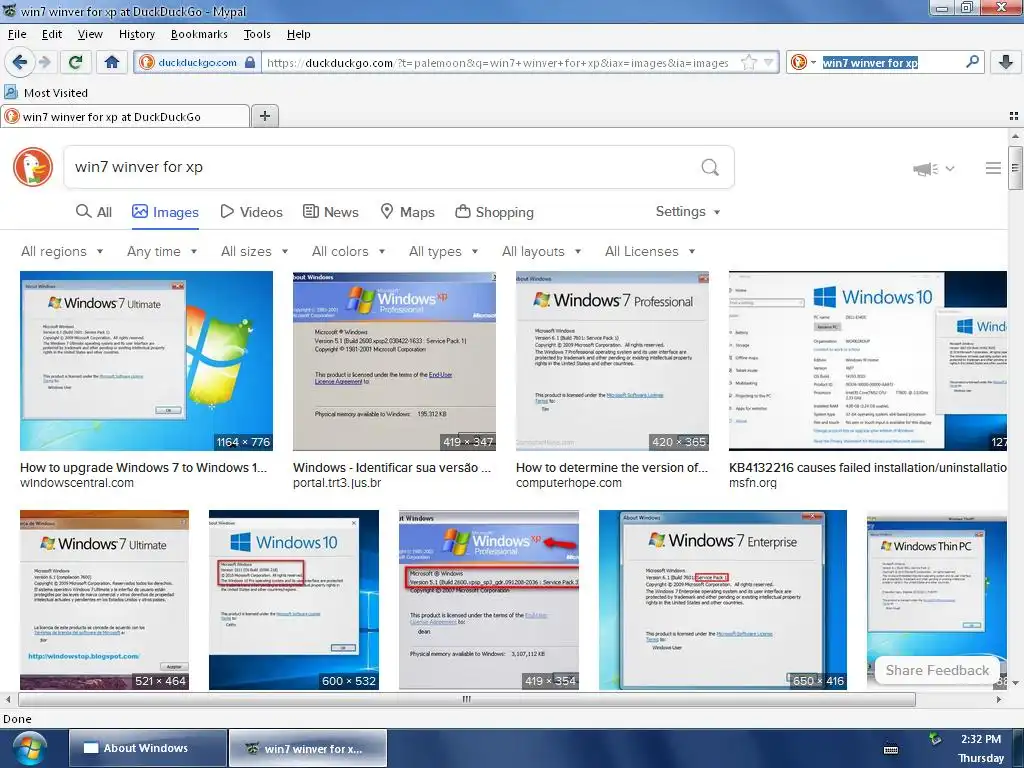1024x768 pixels.
Task: Expand the All colors filter
Action: pyautogui.click(x=349, y=251)
